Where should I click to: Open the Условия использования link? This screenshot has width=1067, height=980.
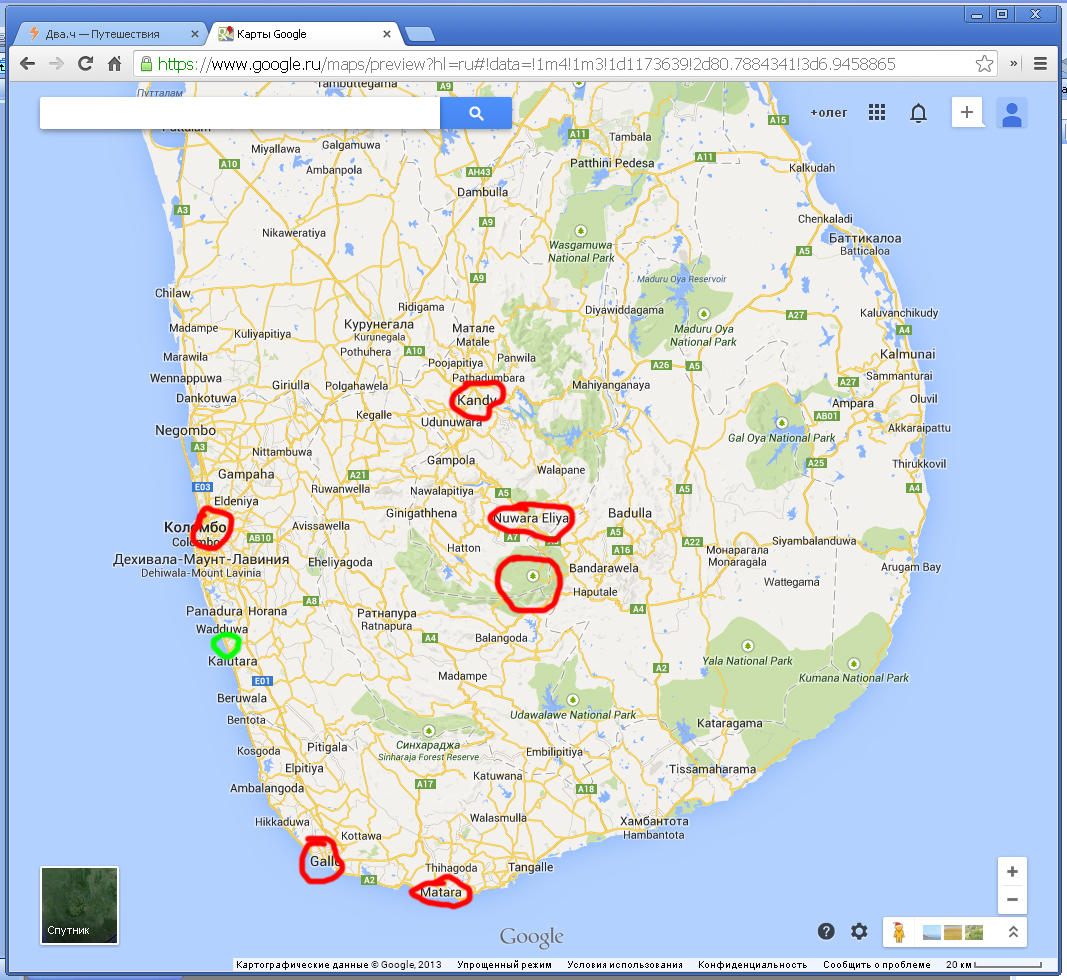pos(625,964)
